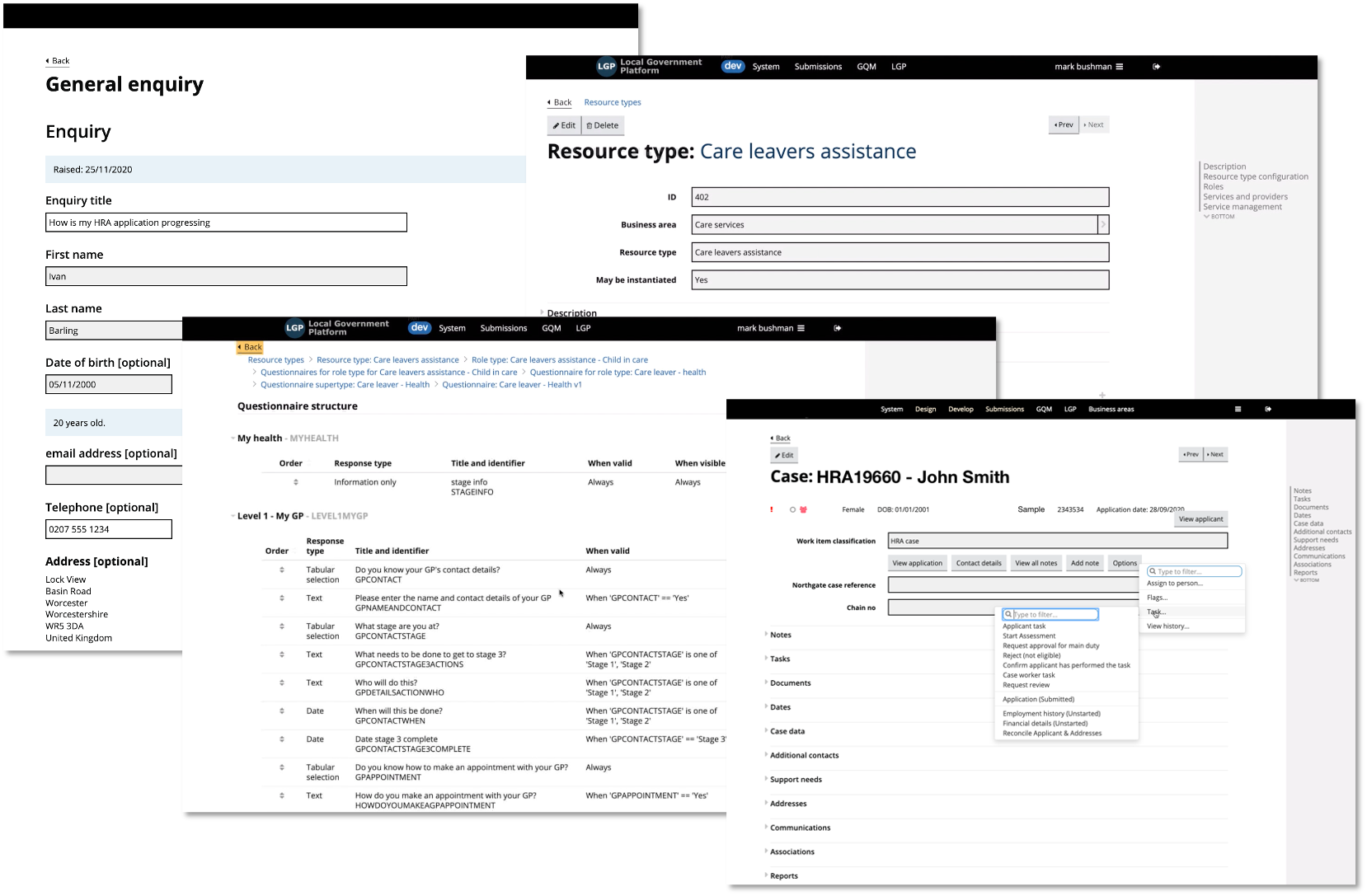Image resolution: width=1367 pixels, height=896 pixels.
Task: Select the circle status indicator beside the exclamation mark
Action: coord(791,509)
